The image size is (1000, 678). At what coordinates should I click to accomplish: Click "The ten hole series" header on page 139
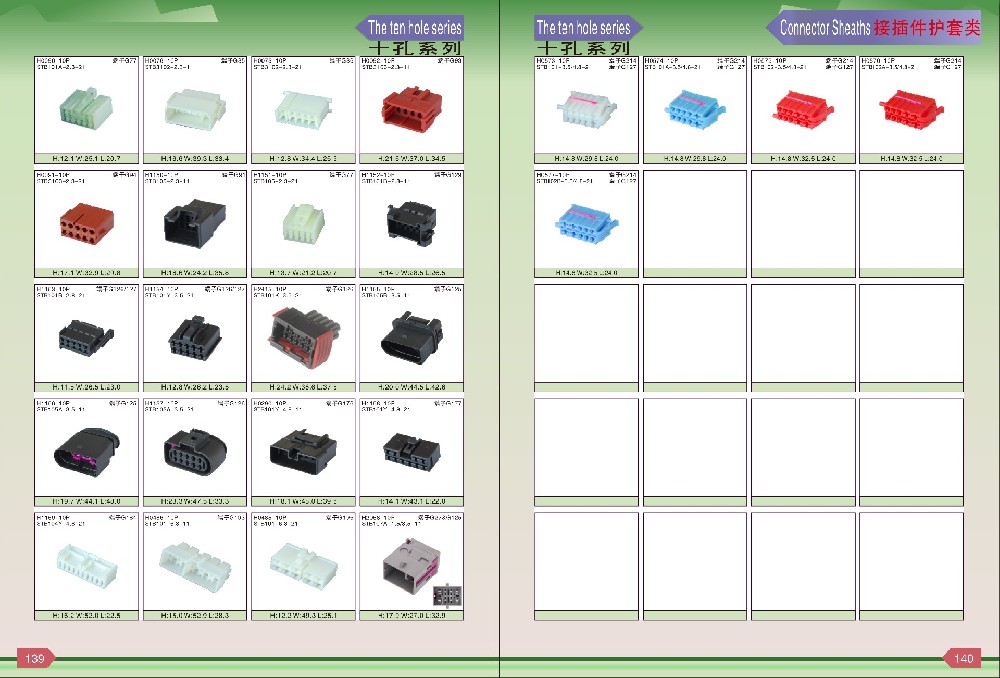[x=415, y=28]
